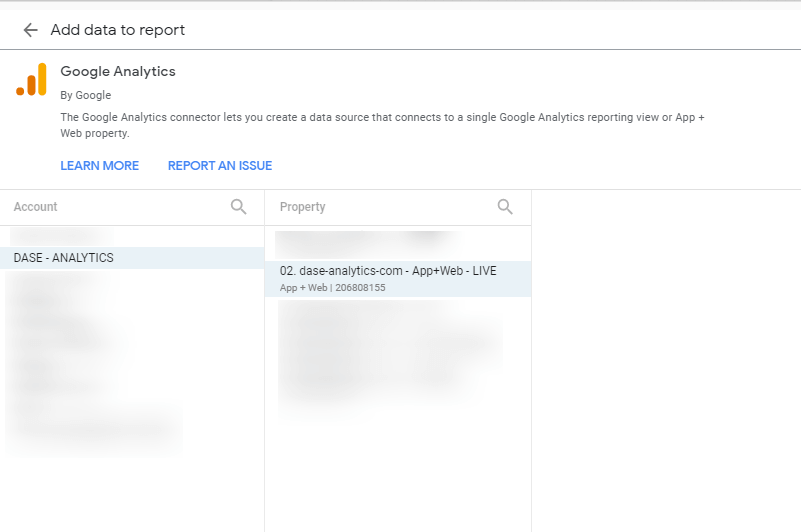Click the App + Web | 206808155 subtitle
The width and height of the screenshot is (801, 532).
point(333,288)
